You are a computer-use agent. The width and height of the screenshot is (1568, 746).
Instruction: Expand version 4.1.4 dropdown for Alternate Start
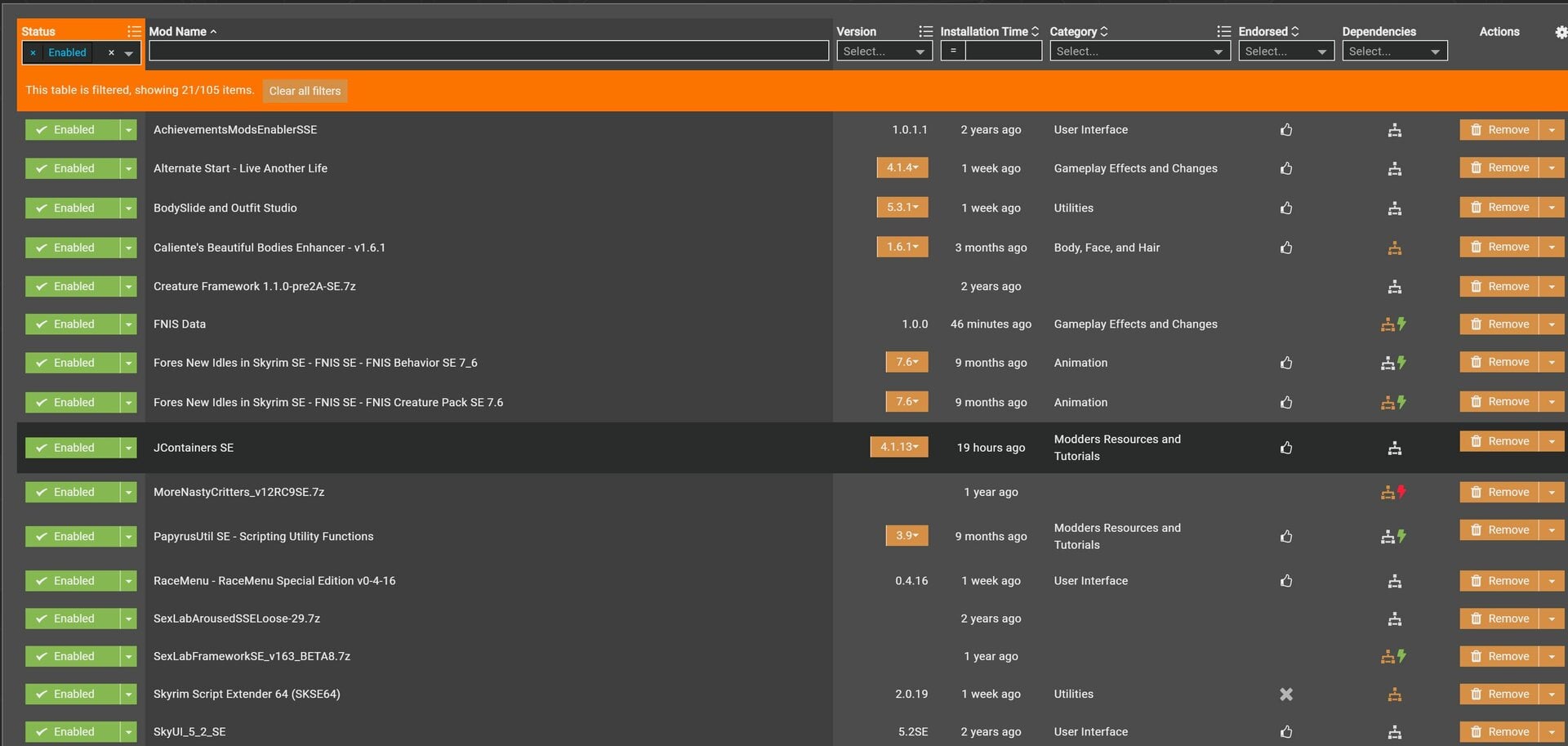pyautogui.click(x=902, y=168)
